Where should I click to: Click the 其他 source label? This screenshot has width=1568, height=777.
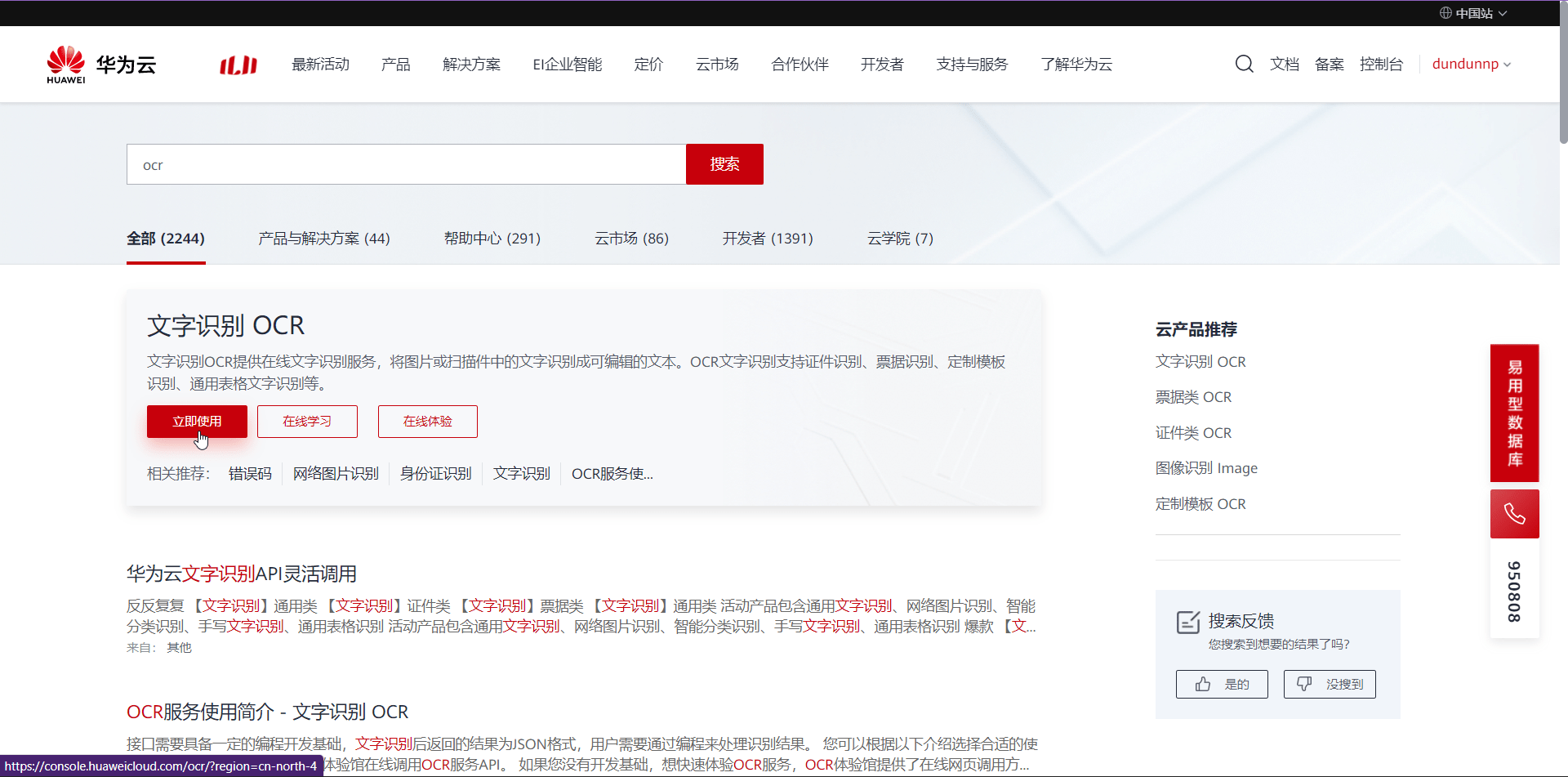tap(179, 648)
